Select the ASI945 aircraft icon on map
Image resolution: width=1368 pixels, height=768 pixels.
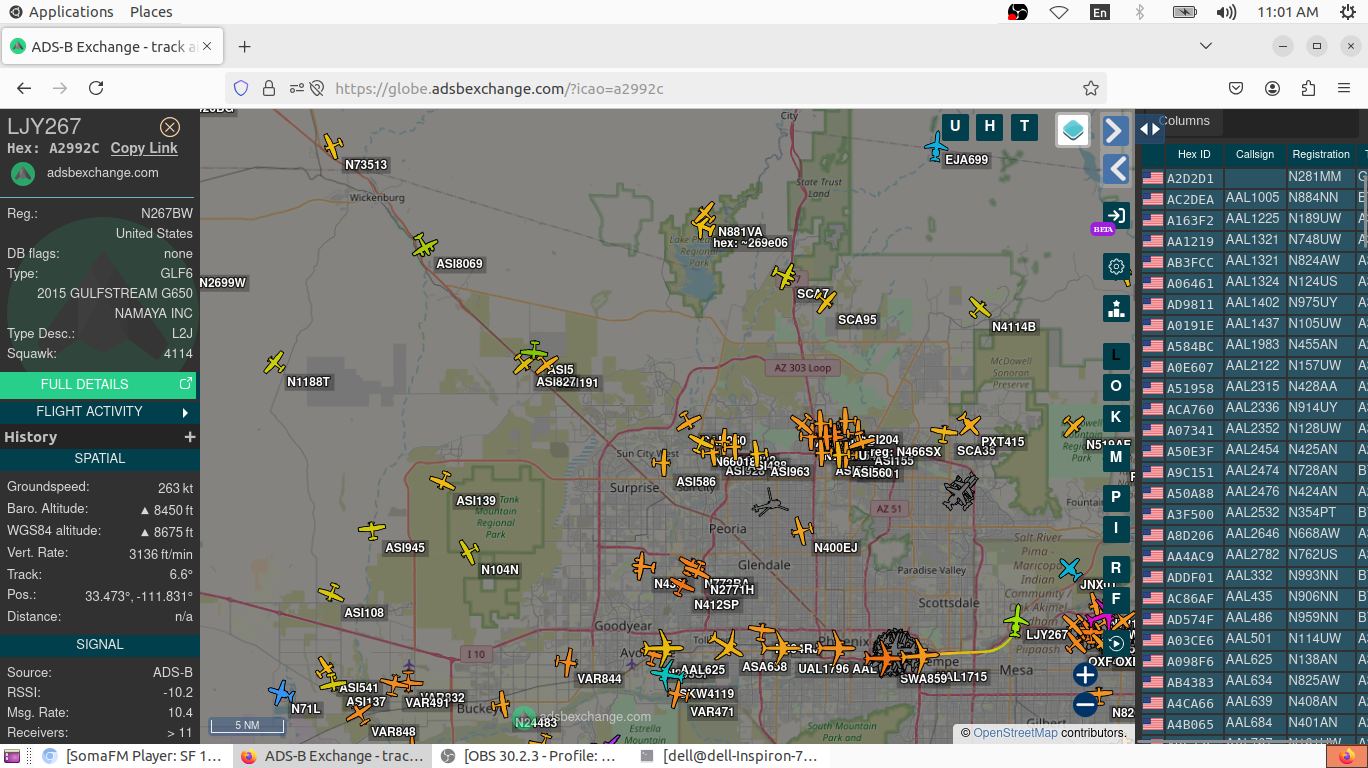click(x=372, y=530)
